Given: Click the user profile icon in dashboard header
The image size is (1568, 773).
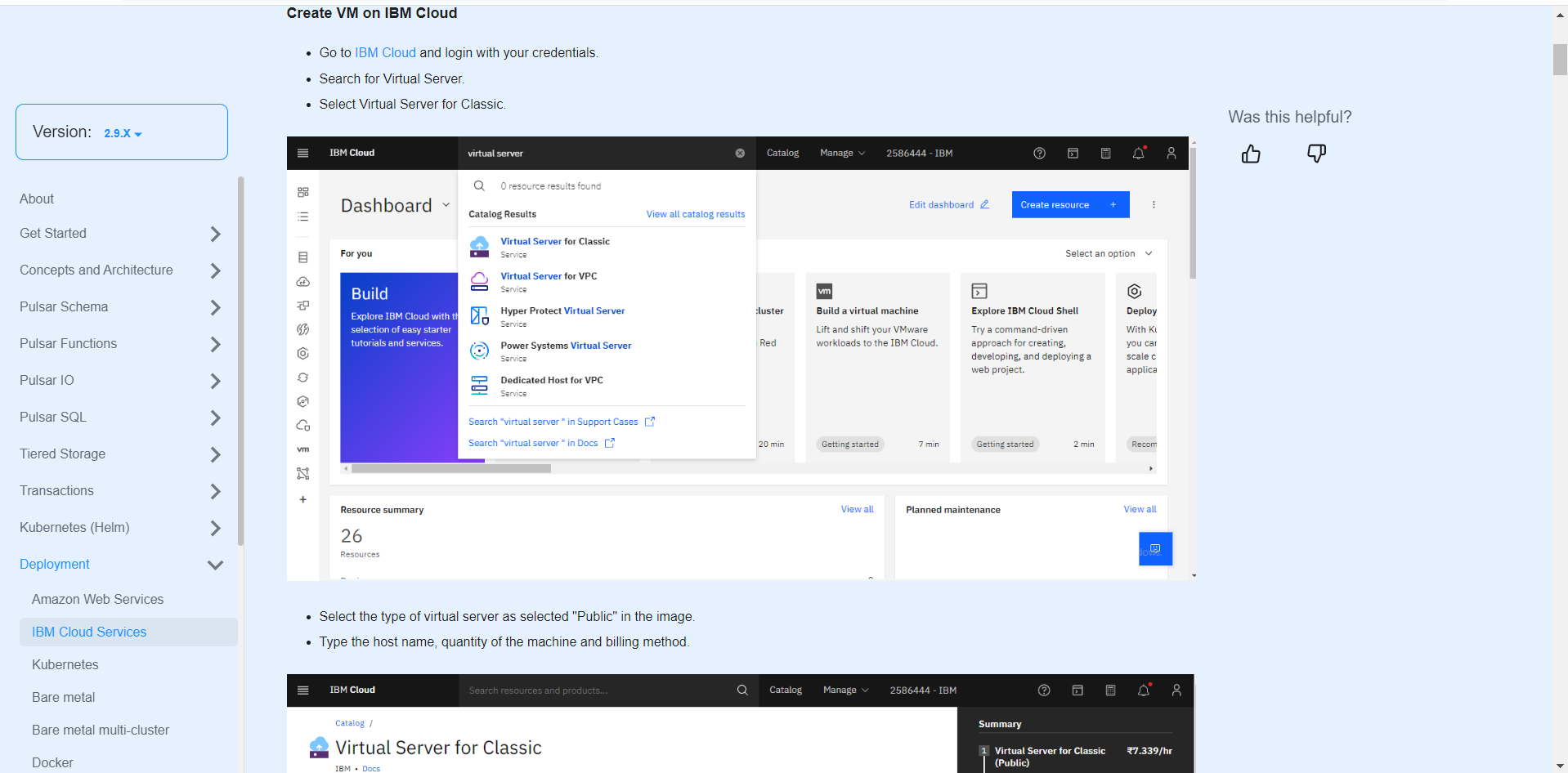Looking at the screenshot, I should [1171, 153].
